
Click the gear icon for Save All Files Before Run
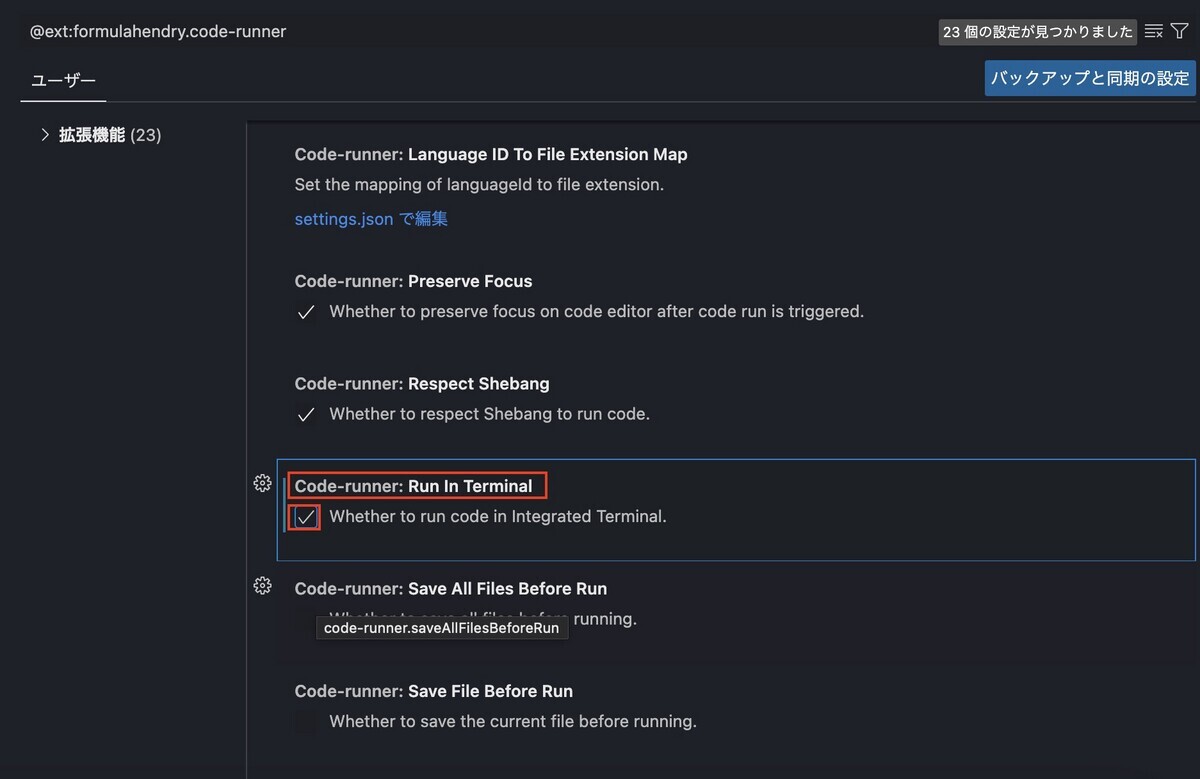coord(262,585)
